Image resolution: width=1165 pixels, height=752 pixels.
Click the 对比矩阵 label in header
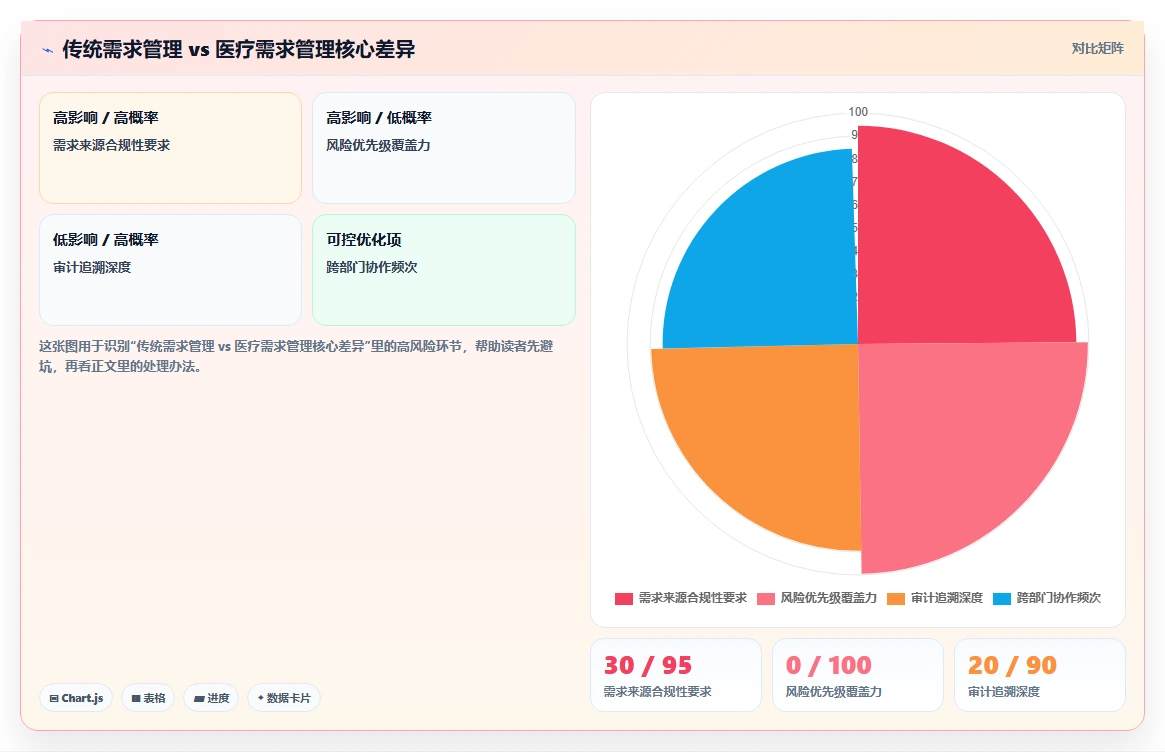tap(1097, 48)
